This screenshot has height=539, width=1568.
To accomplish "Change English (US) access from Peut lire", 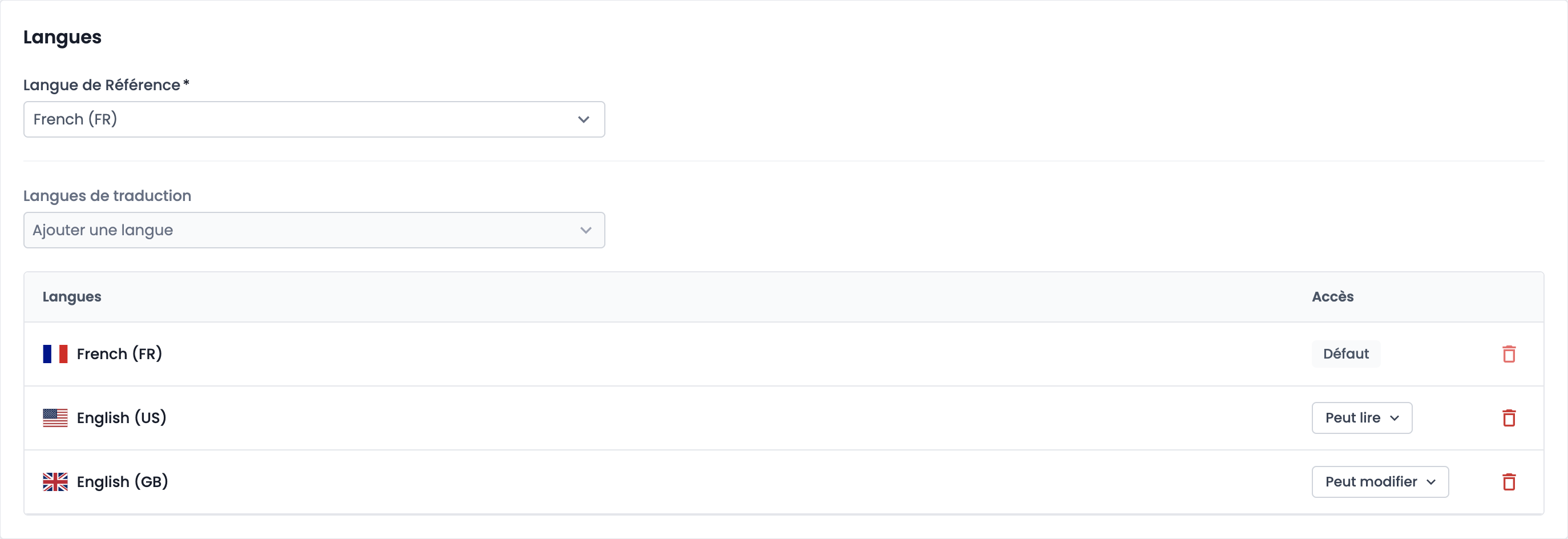I will click(1361, 418).
